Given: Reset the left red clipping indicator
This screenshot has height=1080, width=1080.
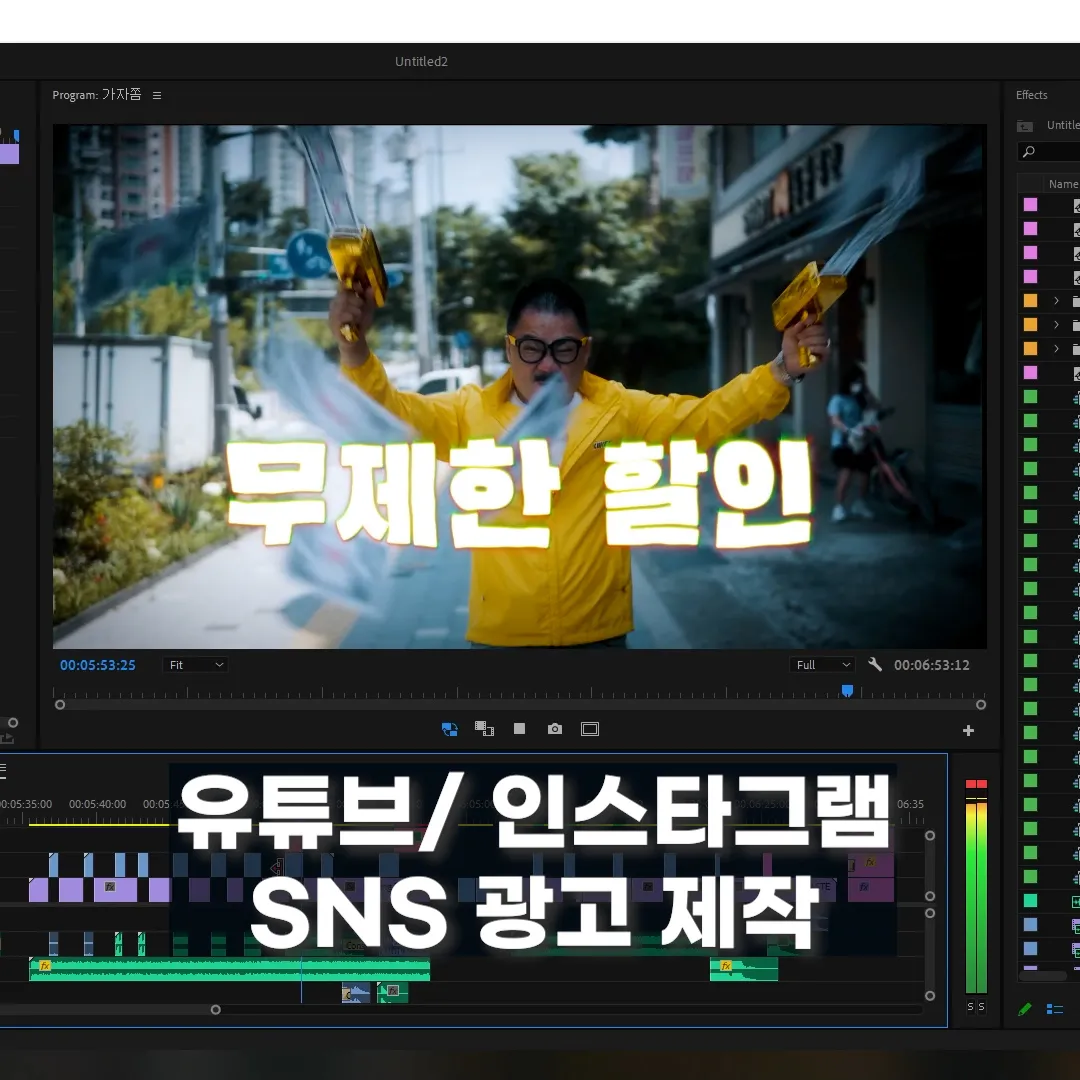Looking at the screenshot, I should click(x=971, y=784).
